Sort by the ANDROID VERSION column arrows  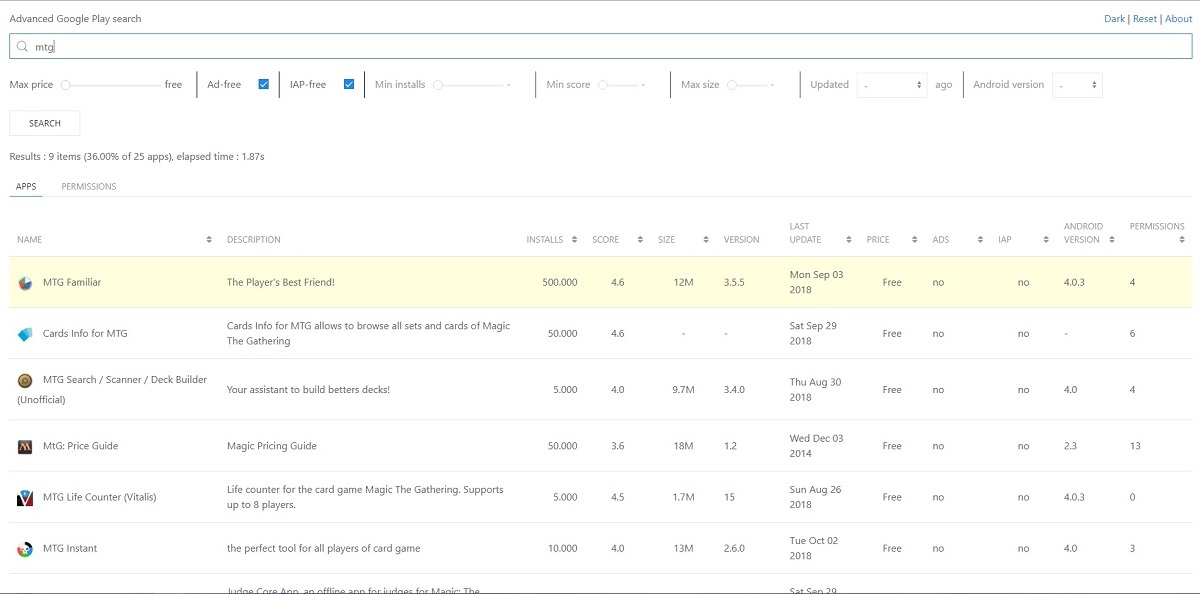[1112, 240]
